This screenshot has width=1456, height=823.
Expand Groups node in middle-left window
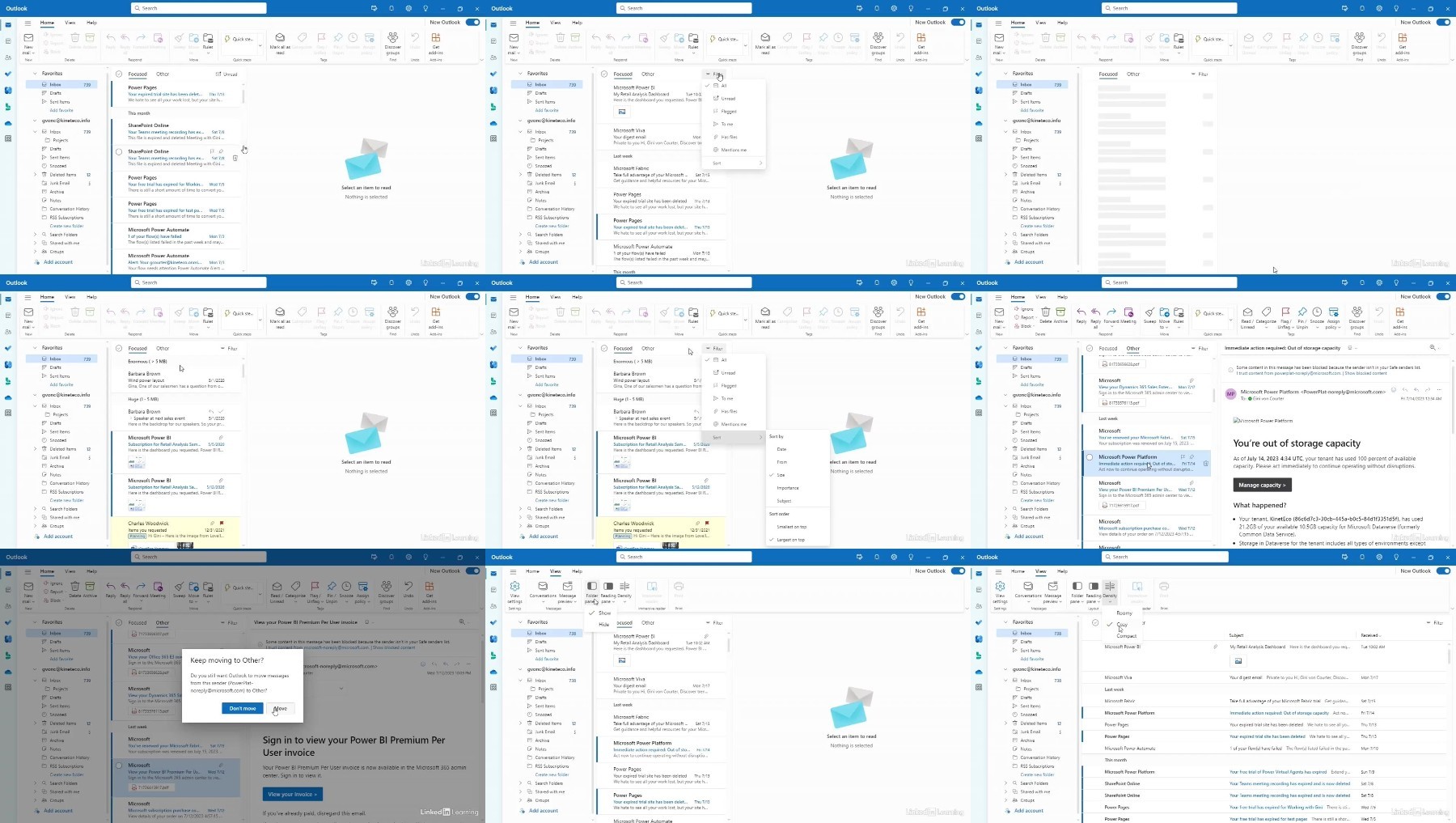pos(35,526)
